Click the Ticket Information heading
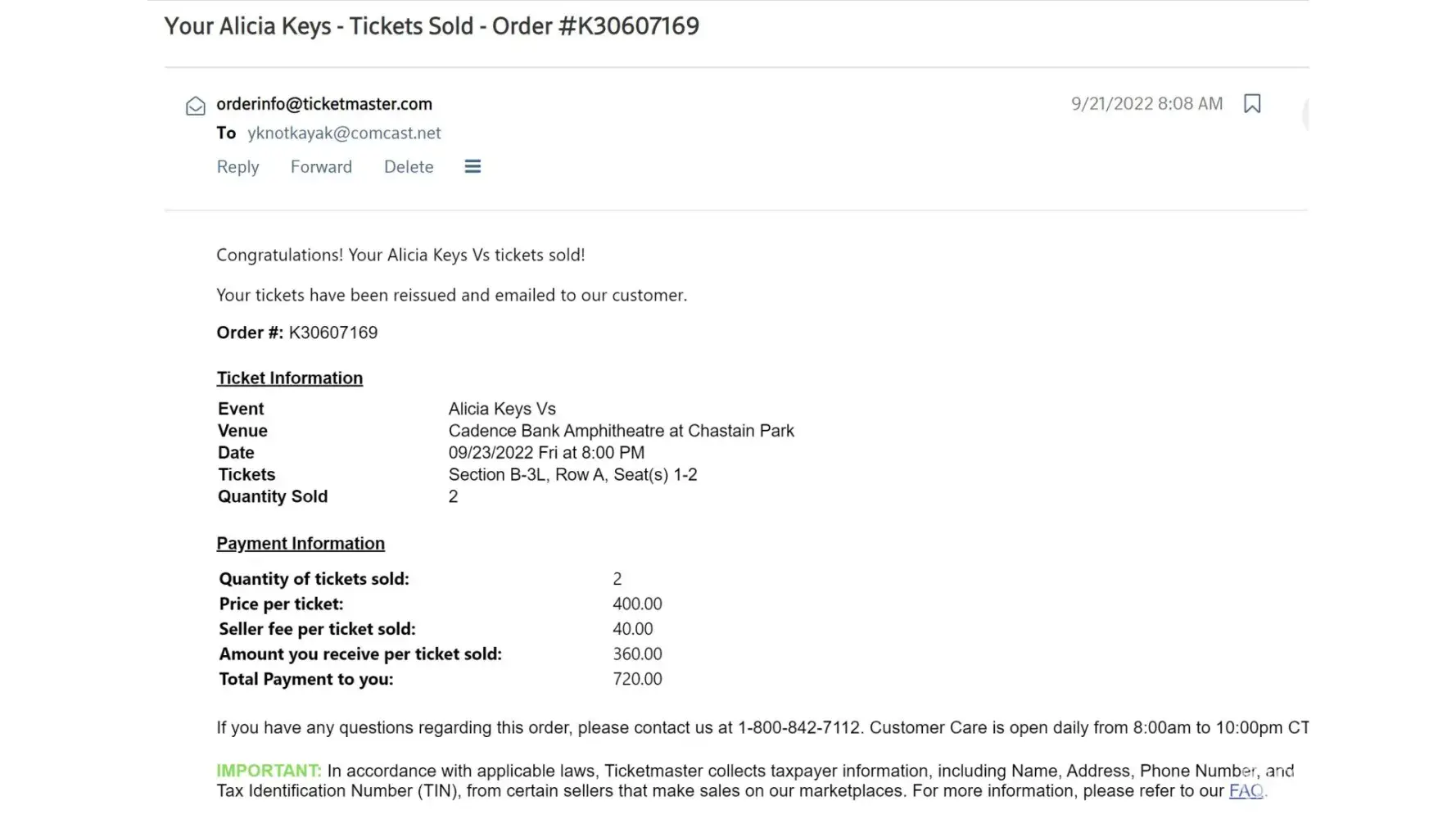 [x=289, y=378]
